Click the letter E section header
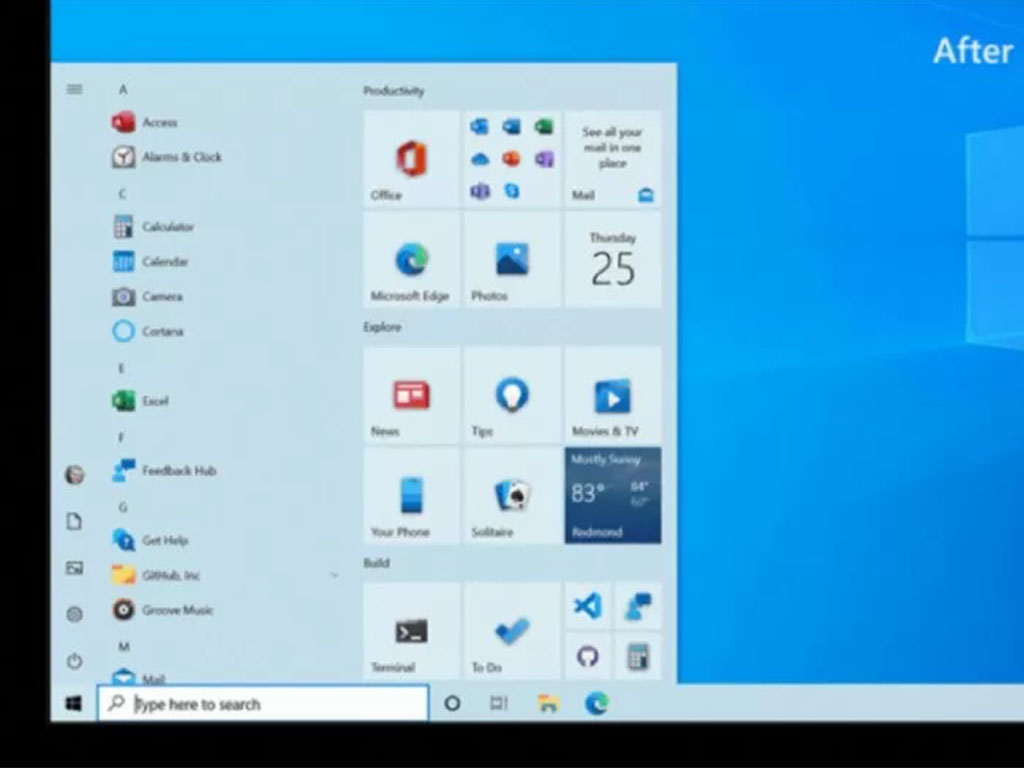The height and width of the screenshot is (768, 1024). click(x=121, y=368)
